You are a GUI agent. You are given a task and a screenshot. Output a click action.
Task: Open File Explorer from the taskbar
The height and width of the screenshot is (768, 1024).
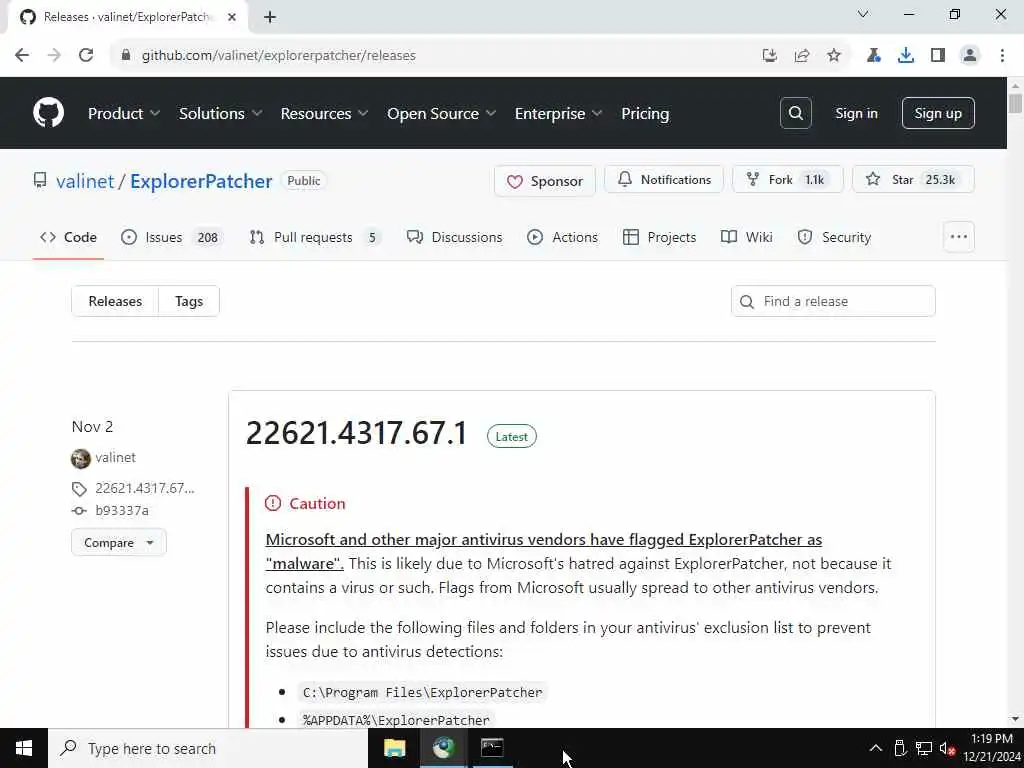tap(394, 748)
